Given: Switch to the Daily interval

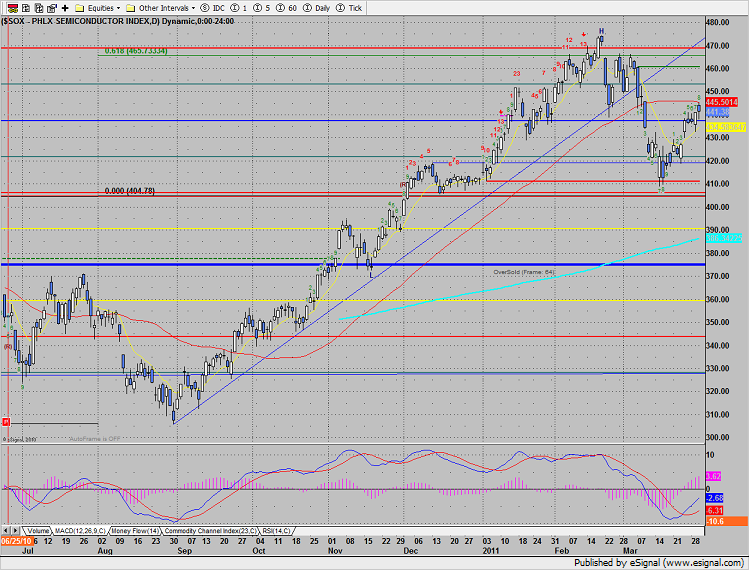Looking at the screenshot, I should (317, 8).
